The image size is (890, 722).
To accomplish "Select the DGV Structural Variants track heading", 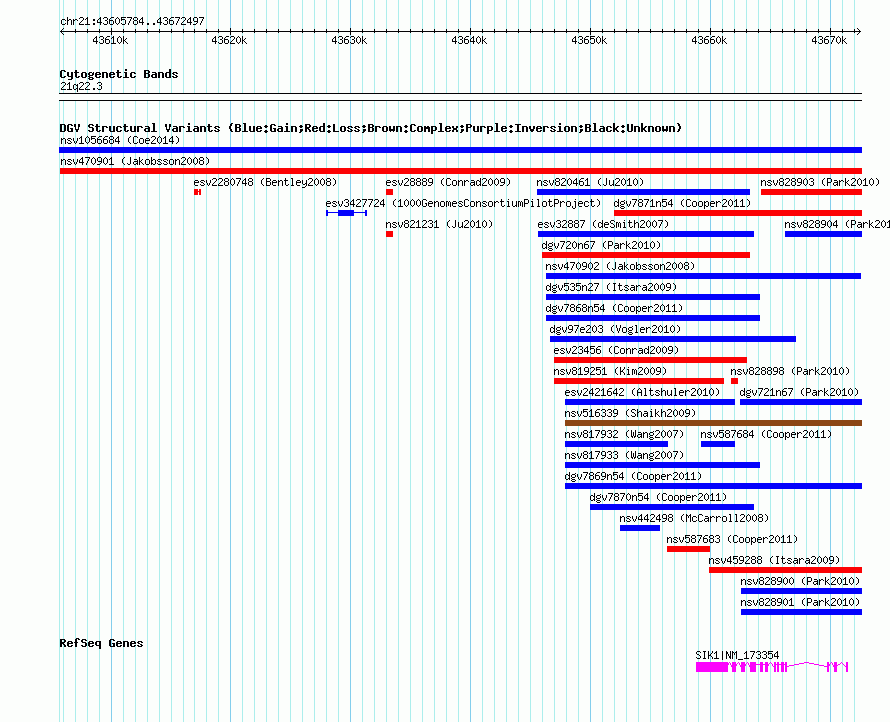I will point(370,128).
